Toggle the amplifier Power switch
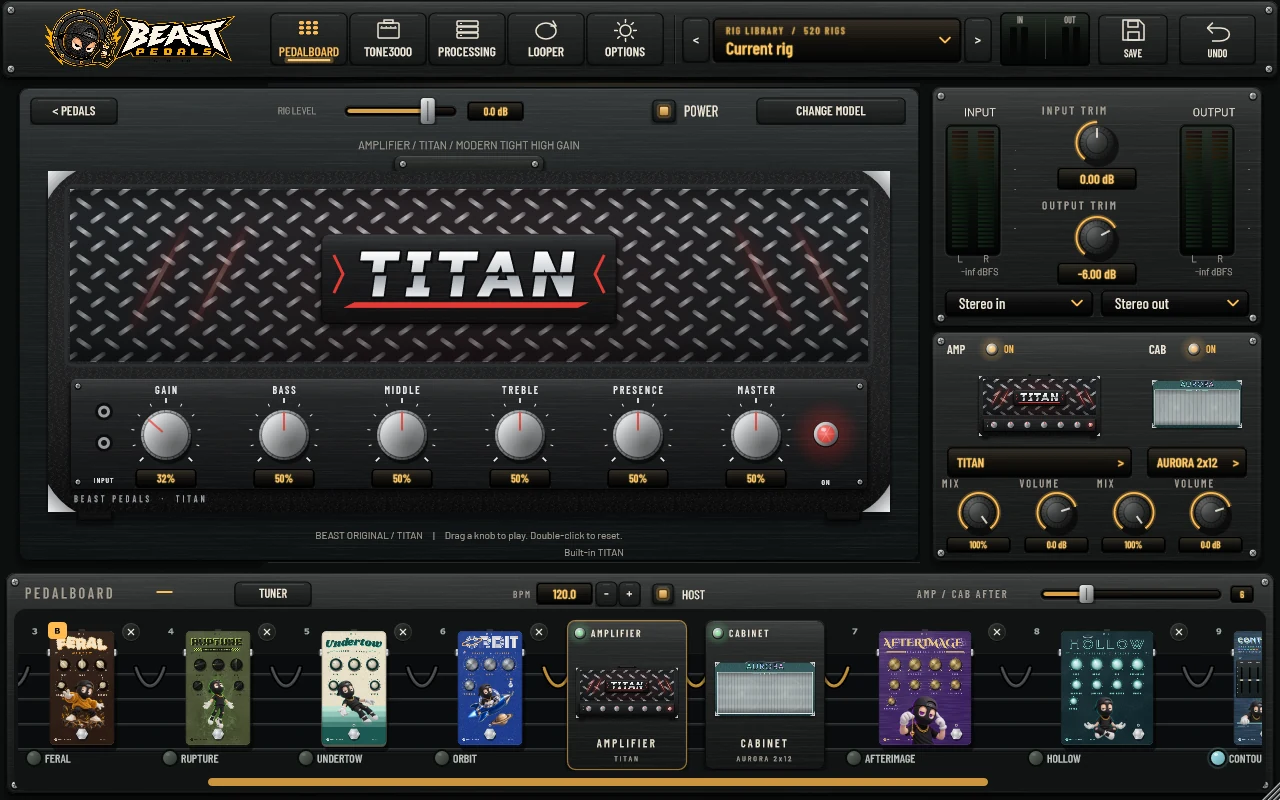 click(x=663, y=111)
